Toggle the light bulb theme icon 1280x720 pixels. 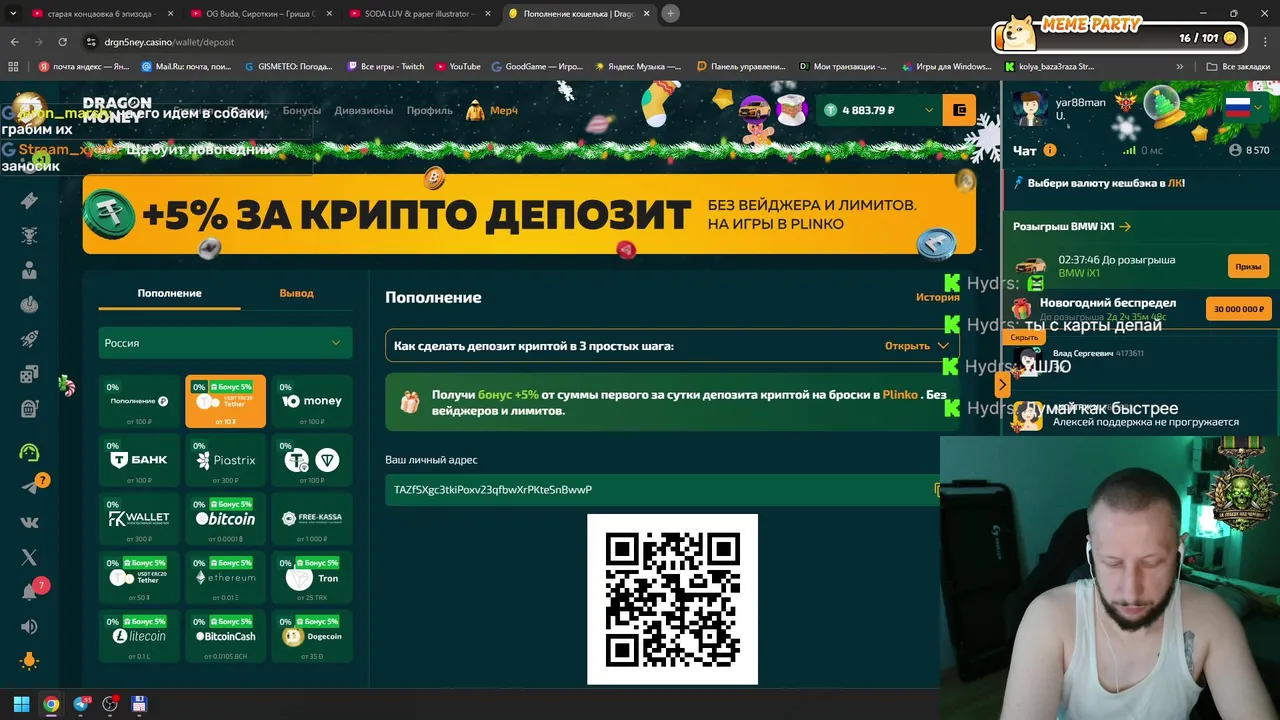(x=29, y=661)
